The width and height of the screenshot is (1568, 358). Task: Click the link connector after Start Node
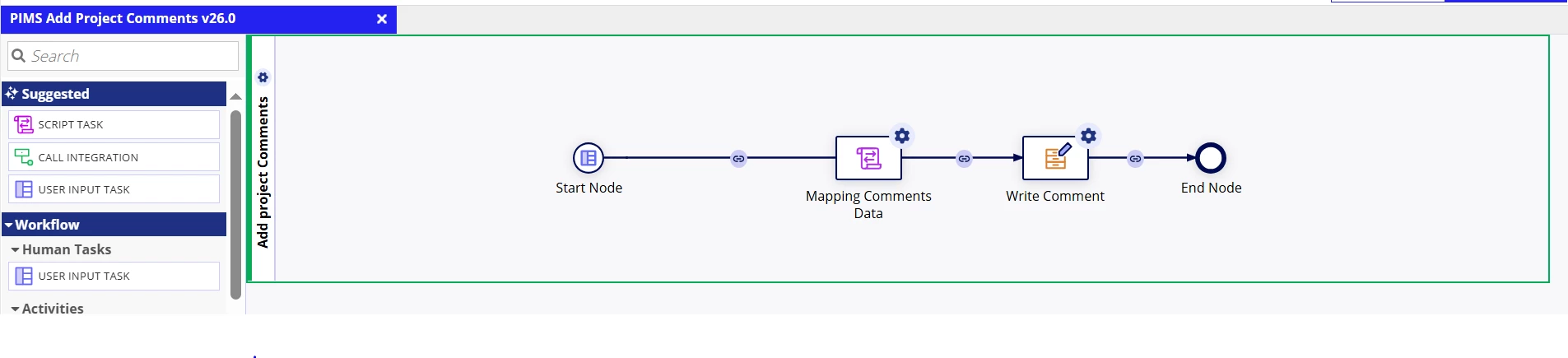pyautogui.click(x=738, y=158)
